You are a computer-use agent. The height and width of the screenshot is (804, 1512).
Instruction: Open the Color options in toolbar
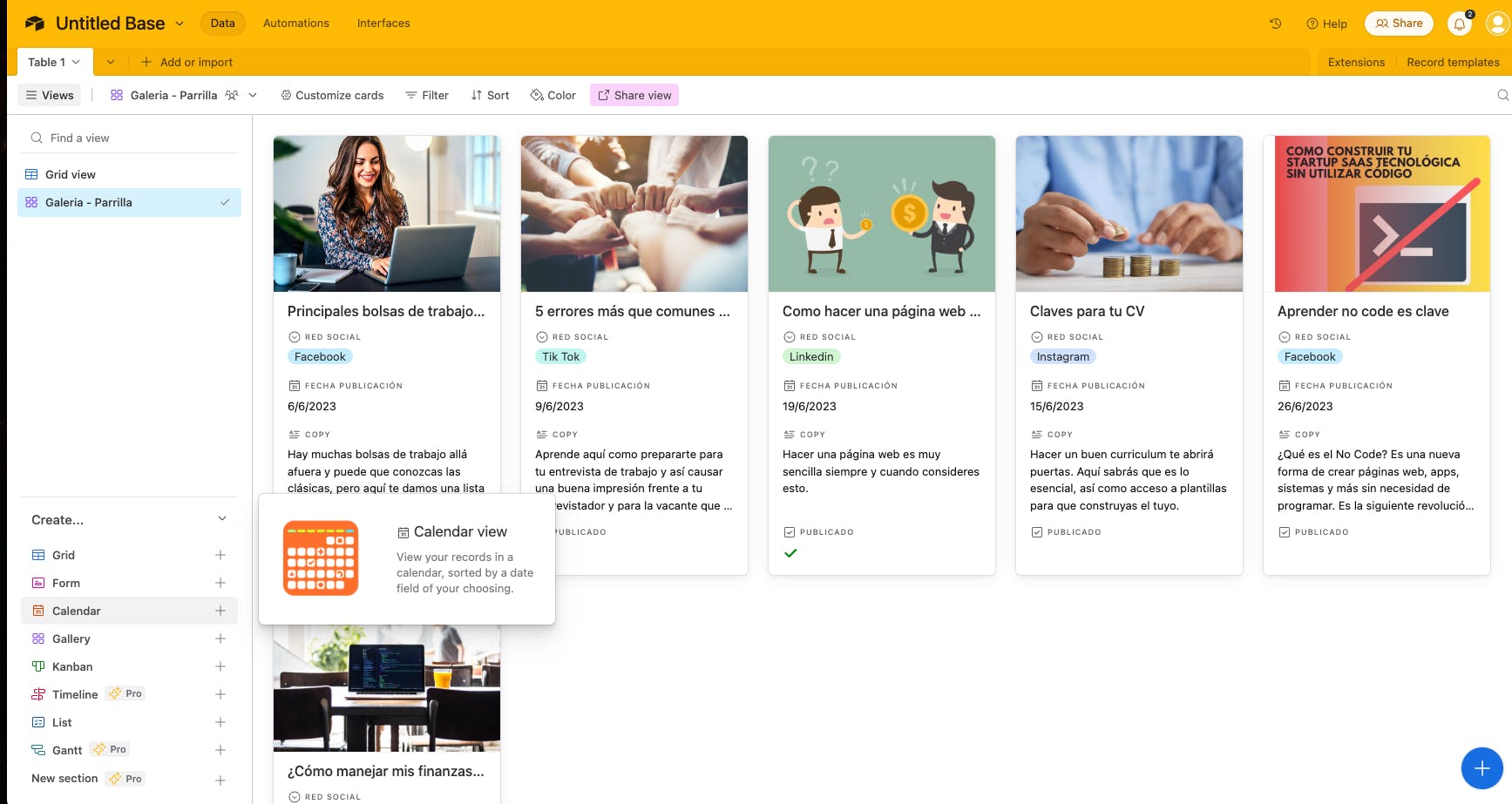click(553, 95)
